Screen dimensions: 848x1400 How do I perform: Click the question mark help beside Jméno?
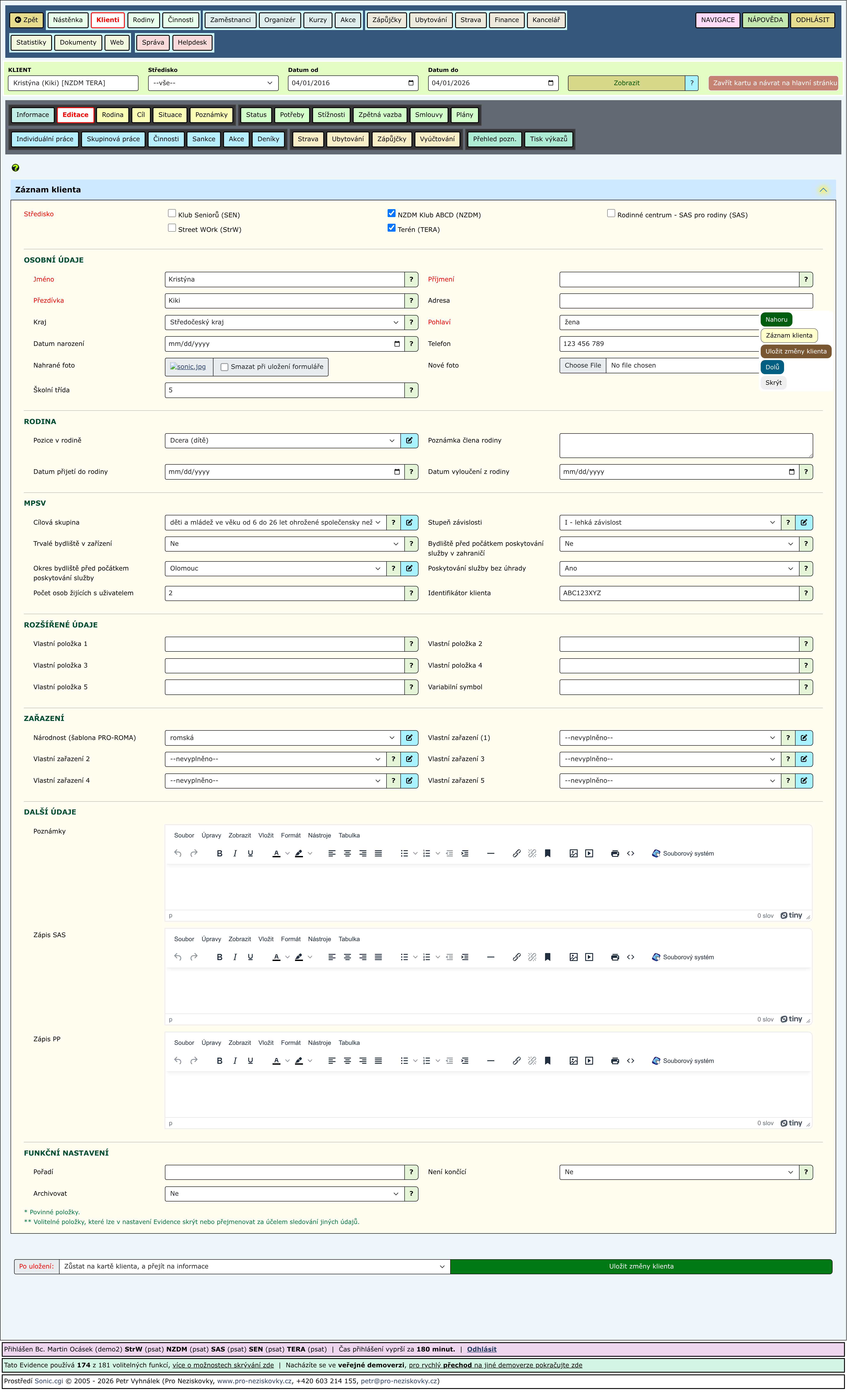click(411, 280)
